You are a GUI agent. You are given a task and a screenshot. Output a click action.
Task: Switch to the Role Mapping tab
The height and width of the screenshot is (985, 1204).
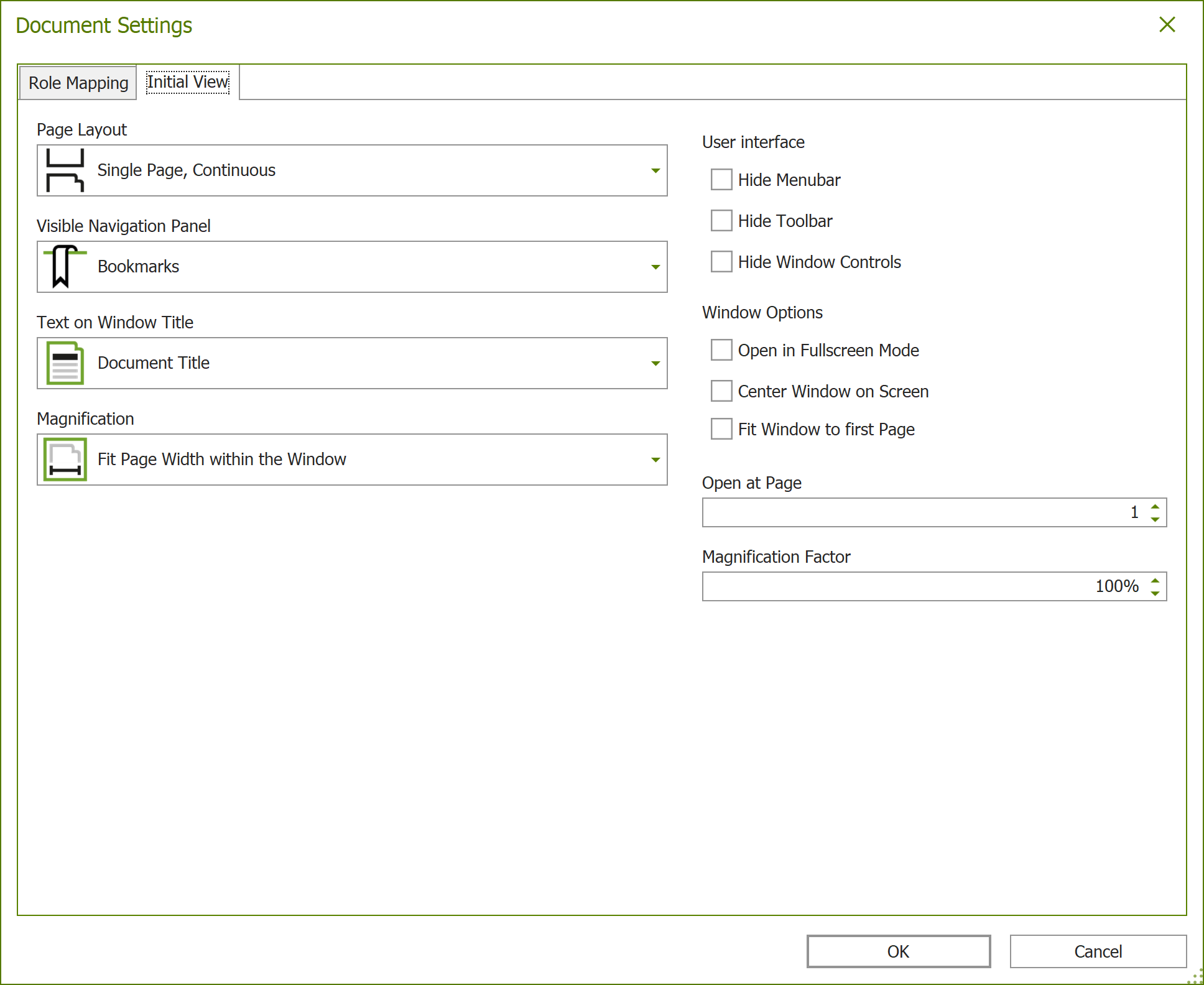(77, 82)
